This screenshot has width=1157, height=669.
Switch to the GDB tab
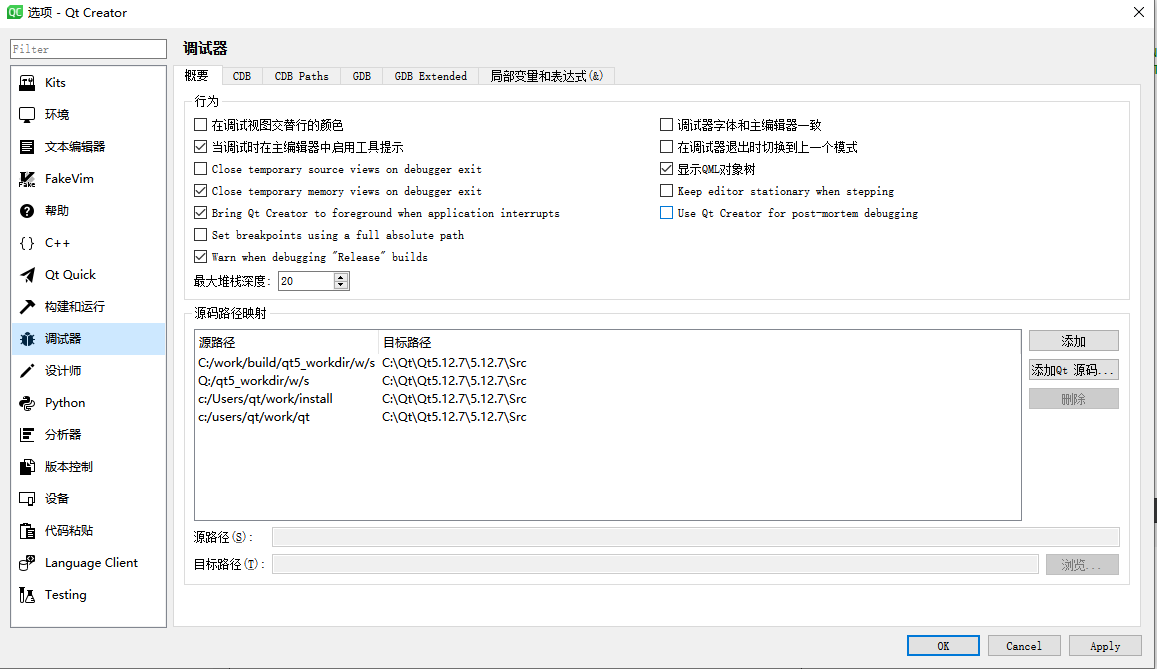(361, 75)
